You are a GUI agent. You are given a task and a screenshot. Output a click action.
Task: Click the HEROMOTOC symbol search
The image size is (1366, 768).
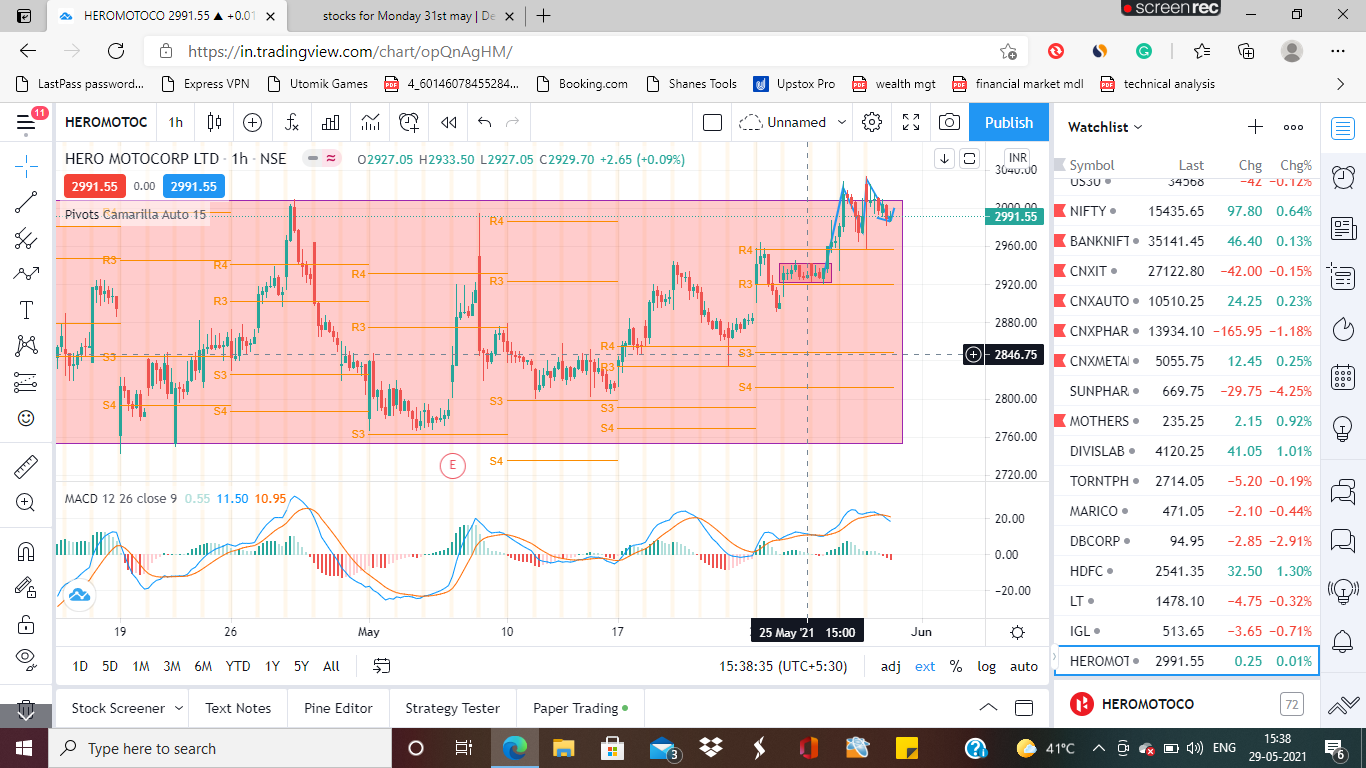pyautogui.click(x=106, y=122)
